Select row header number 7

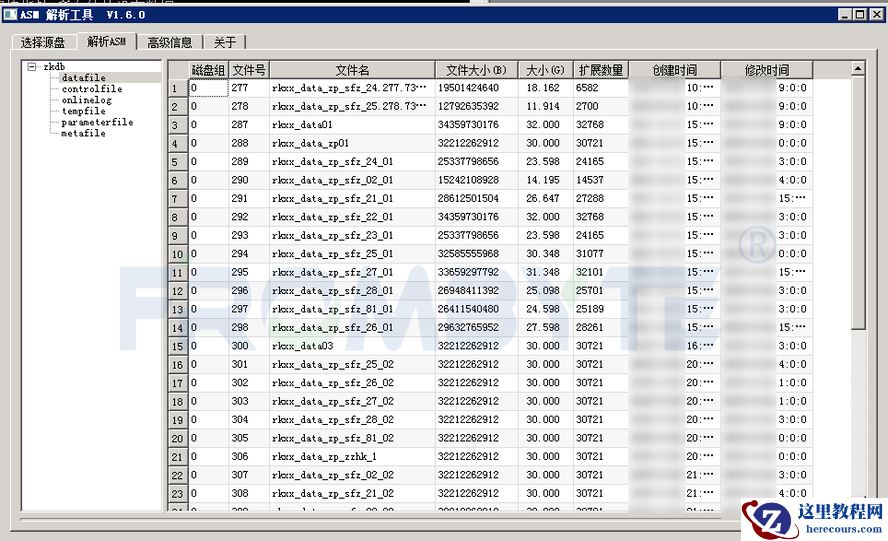click(x=176, y=199)
